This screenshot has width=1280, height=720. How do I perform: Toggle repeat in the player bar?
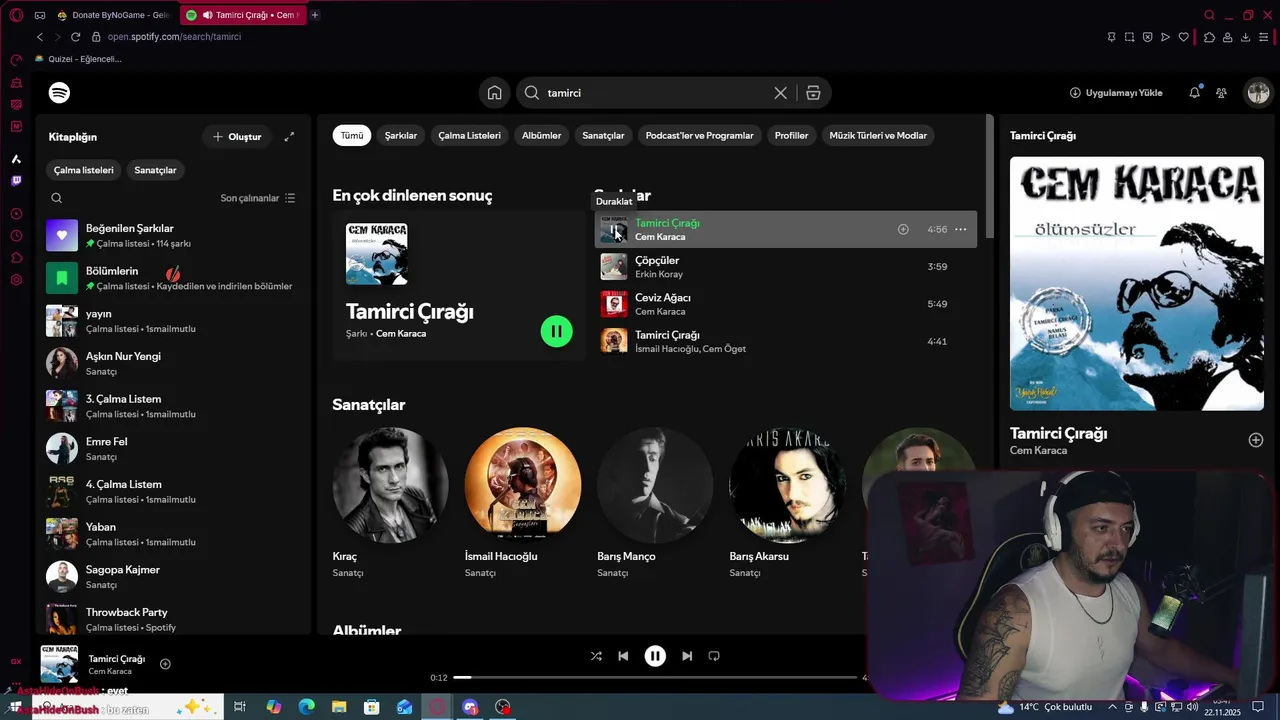[x=714, y=656]
